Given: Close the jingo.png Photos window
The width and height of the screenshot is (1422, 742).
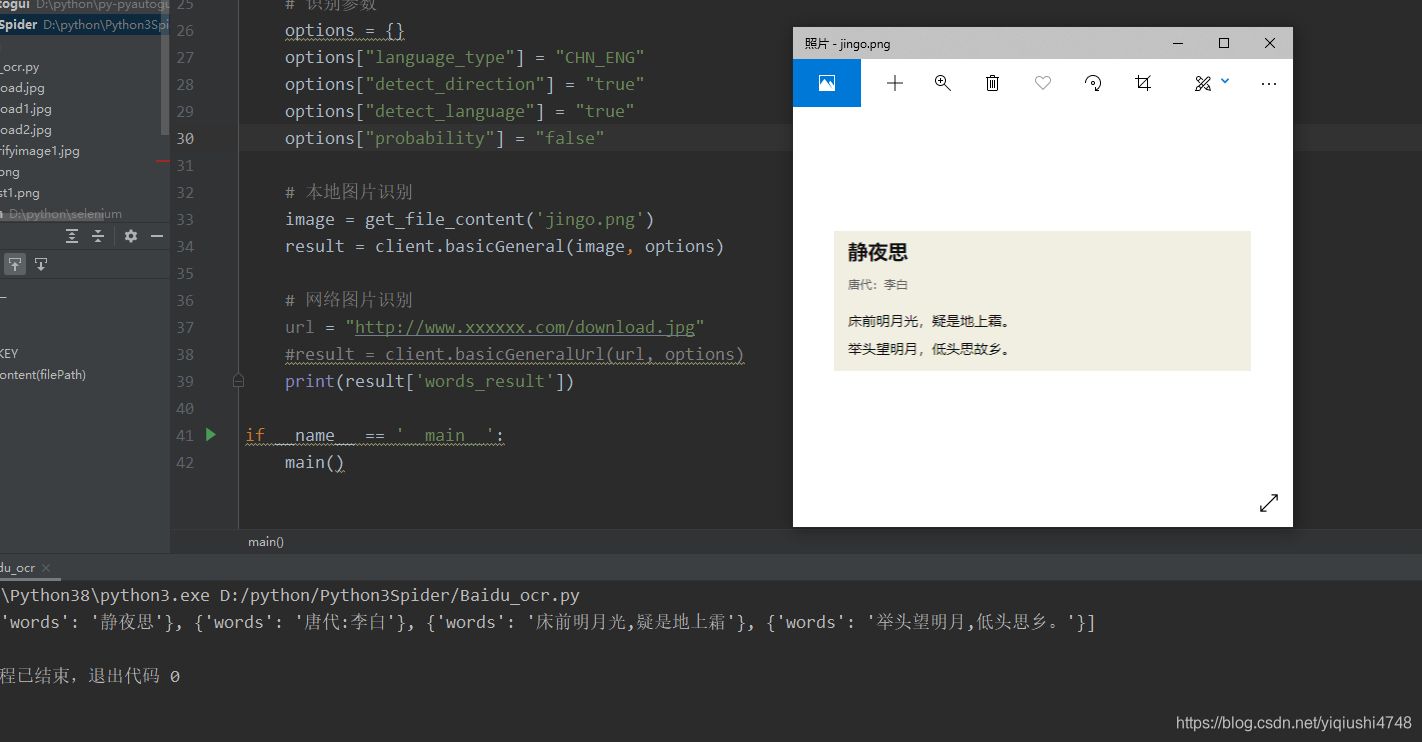Looking at the screenshot, I should [x=1270, y=43].
